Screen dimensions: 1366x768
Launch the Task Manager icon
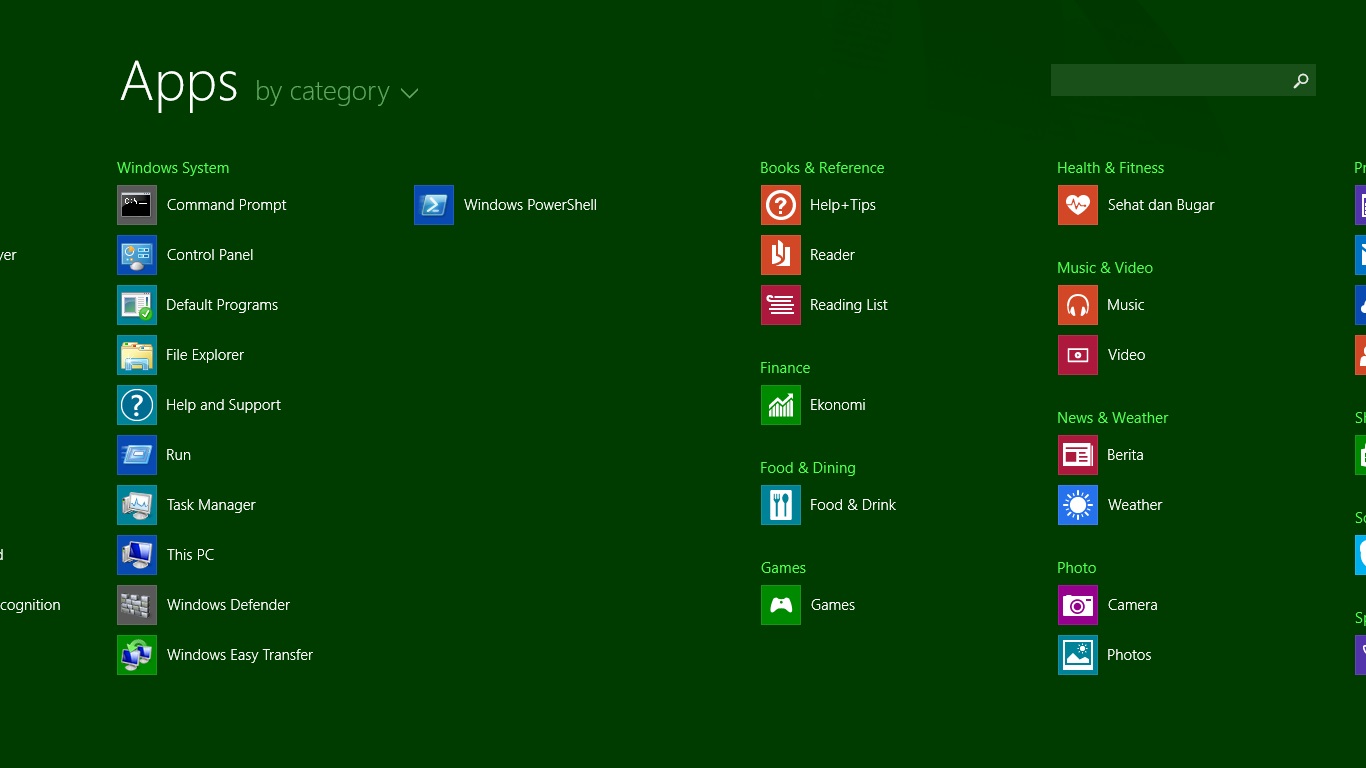pyautogui.click(x=137, y=505)
